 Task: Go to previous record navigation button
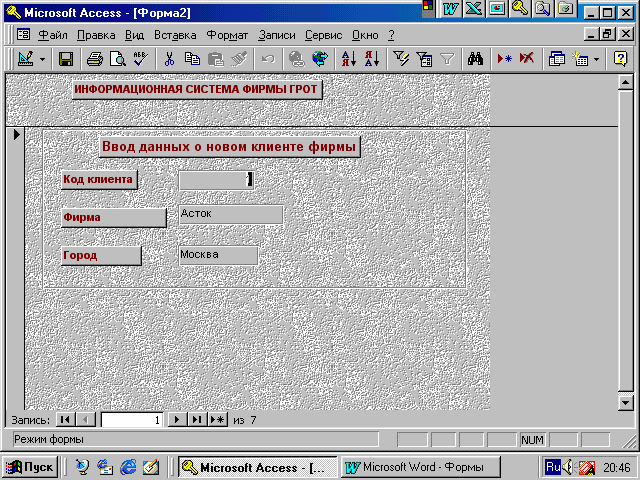coord(86,420)
